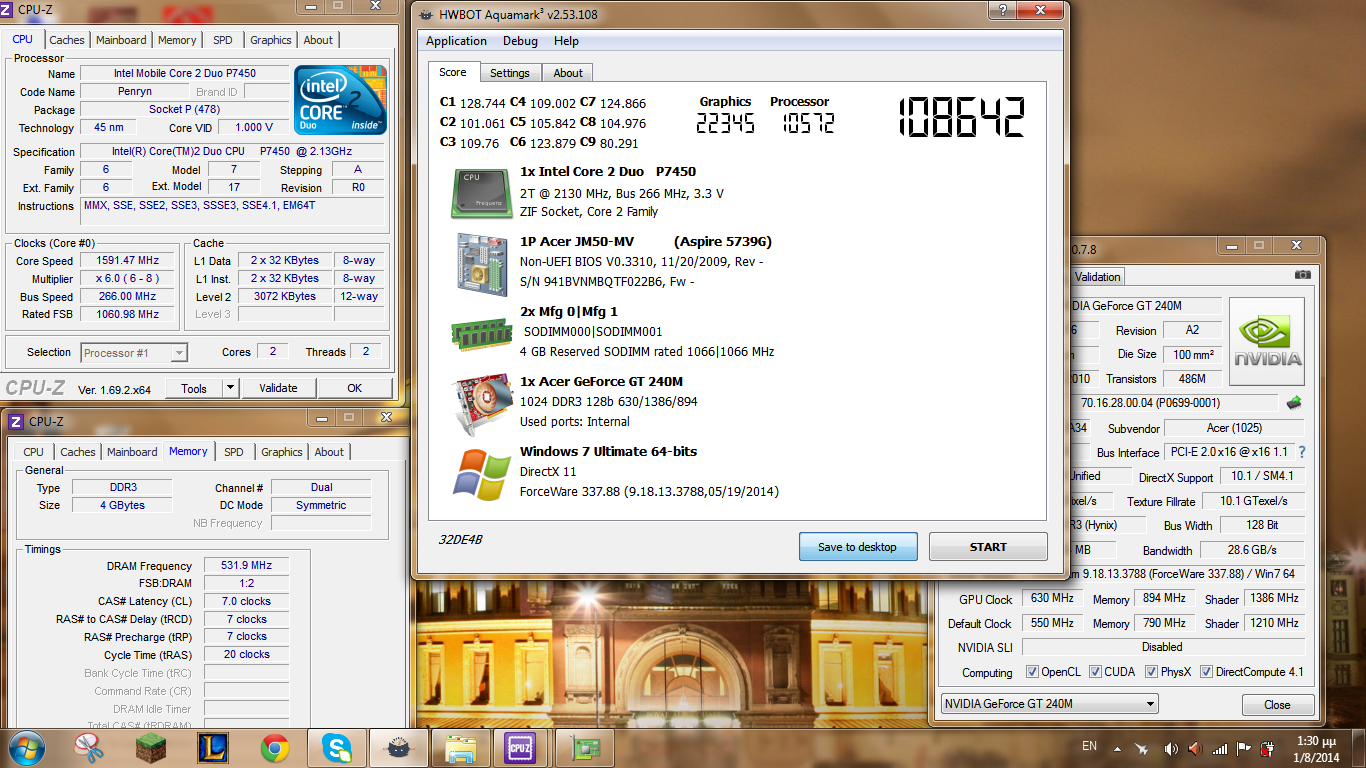Click the Core Speed 1591.47 MHz field
This screenshot has width=1366, height=768.
127,261
